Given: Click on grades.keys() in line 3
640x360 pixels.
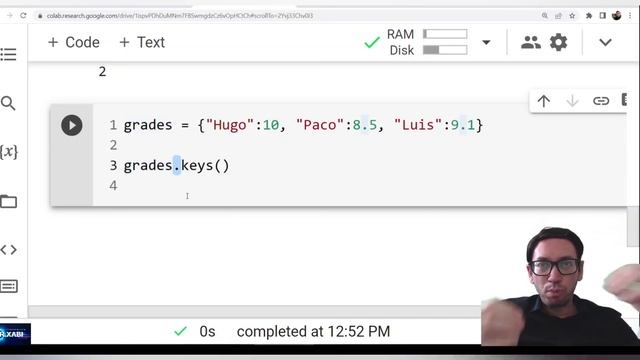Looking at the screenshot, I should pos(177,165).
